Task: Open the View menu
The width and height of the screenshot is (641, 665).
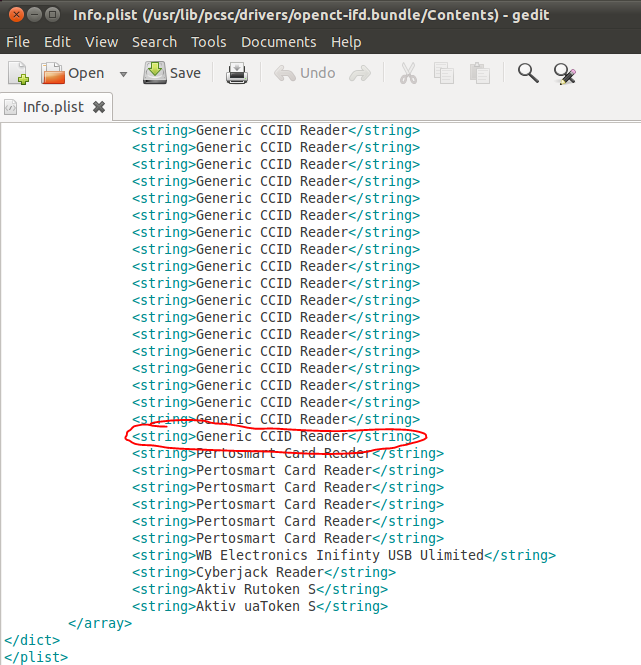Action: (101, 42)
